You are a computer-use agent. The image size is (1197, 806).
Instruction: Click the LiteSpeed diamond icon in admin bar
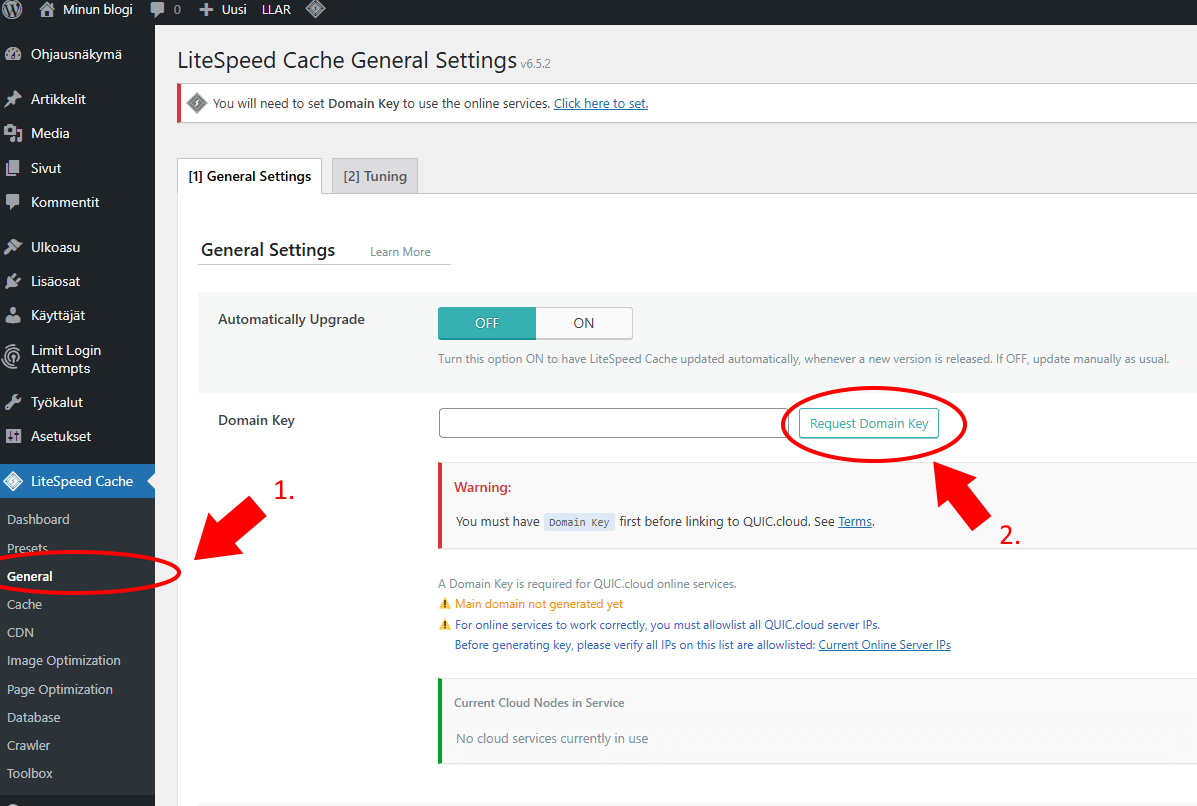pos(315,9)
